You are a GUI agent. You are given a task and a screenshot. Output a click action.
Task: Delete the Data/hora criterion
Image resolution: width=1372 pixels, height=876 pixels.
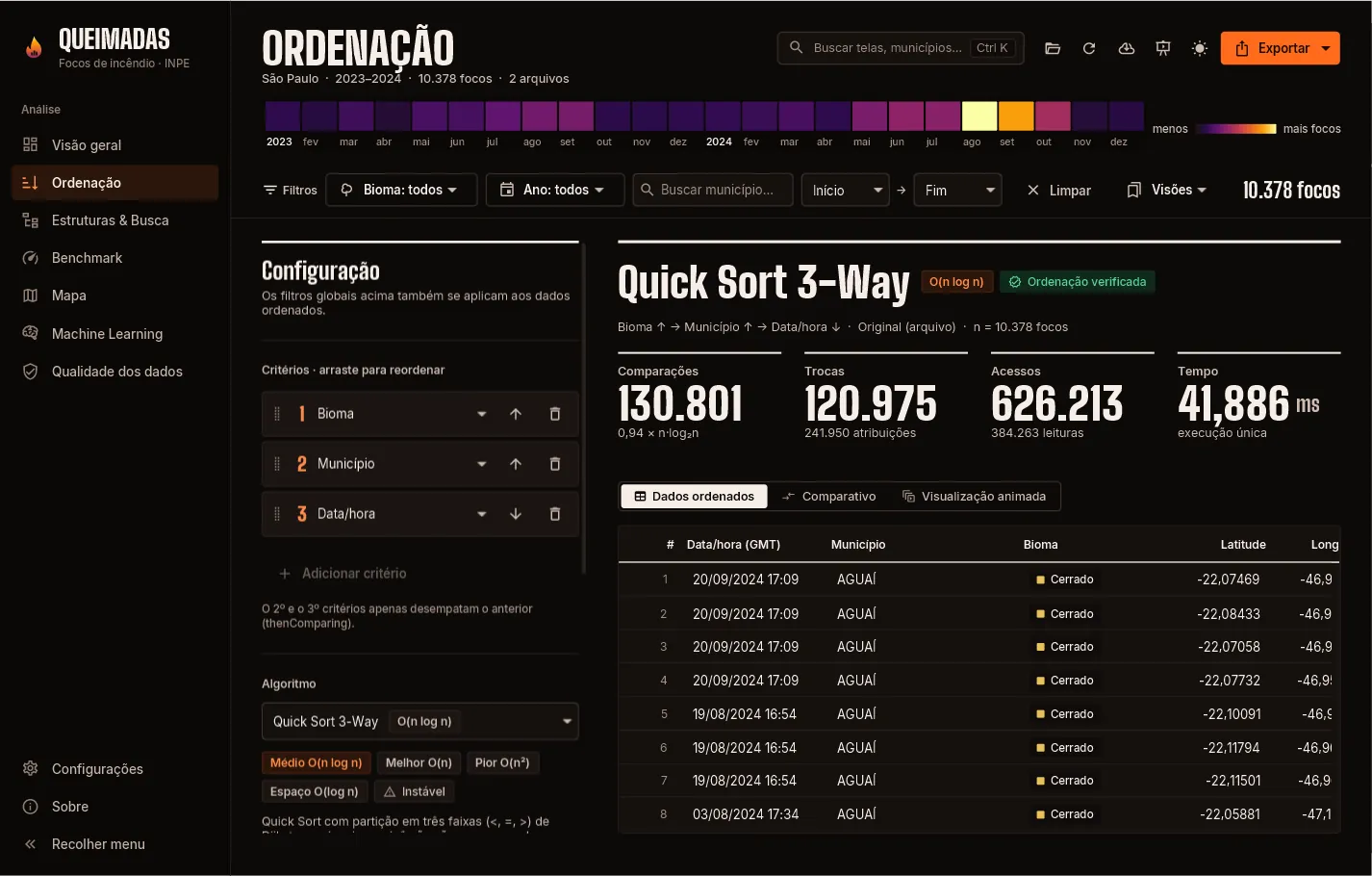click(555, 514)
